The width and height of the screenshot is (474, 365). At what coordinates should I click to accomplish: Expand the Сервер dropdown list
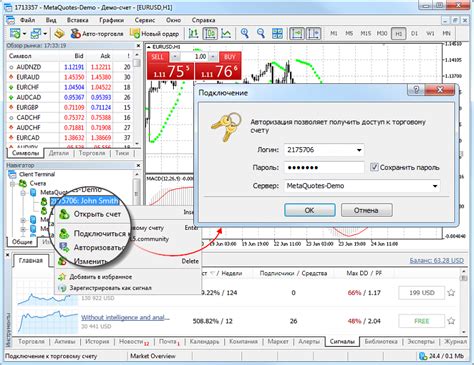tap(435, 186)
